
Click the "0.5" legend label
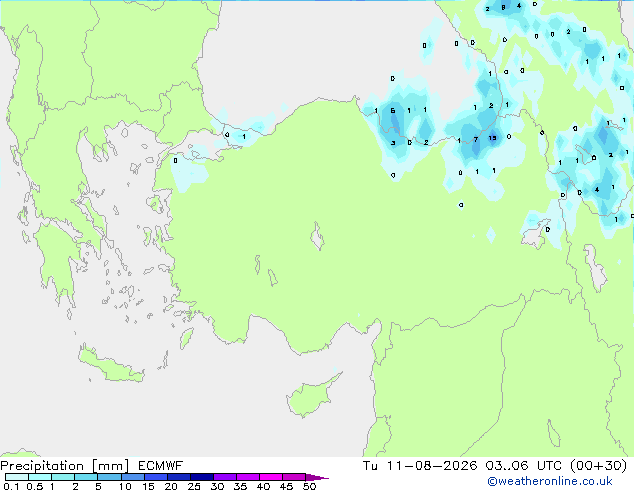(x=34, y=486)
